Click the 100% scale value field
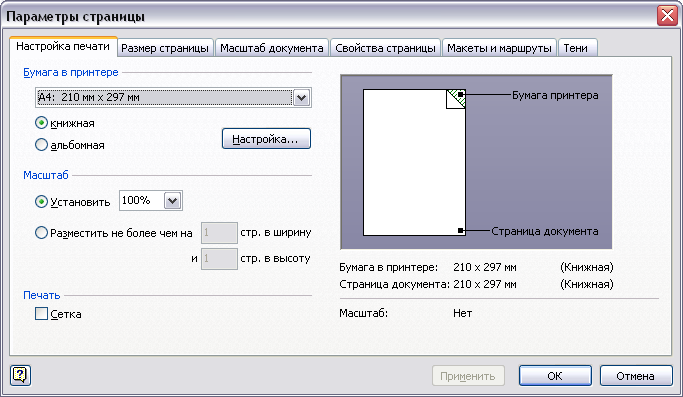Screen dimensions: 683x397 coord(142,201)
